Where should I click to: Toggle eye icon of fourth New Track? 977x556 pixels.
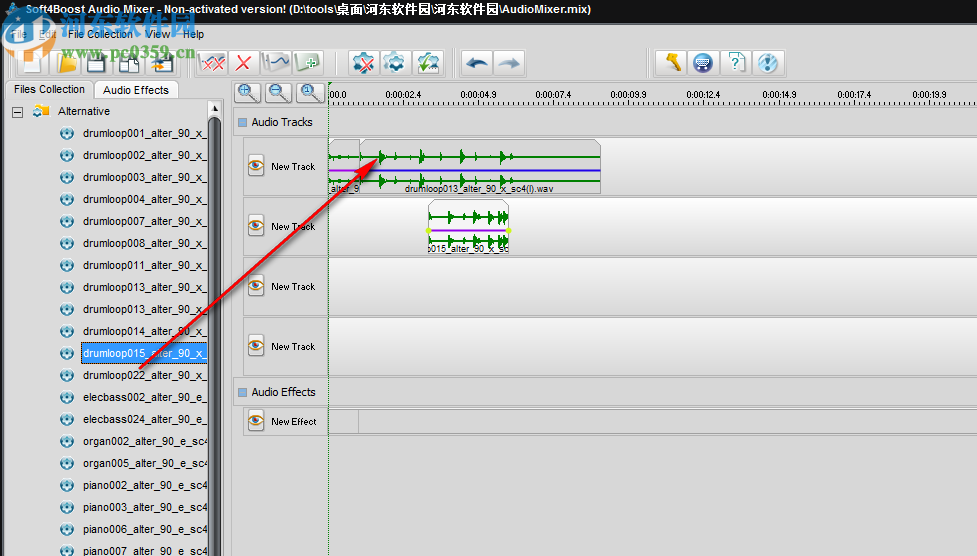coord(256,345)
